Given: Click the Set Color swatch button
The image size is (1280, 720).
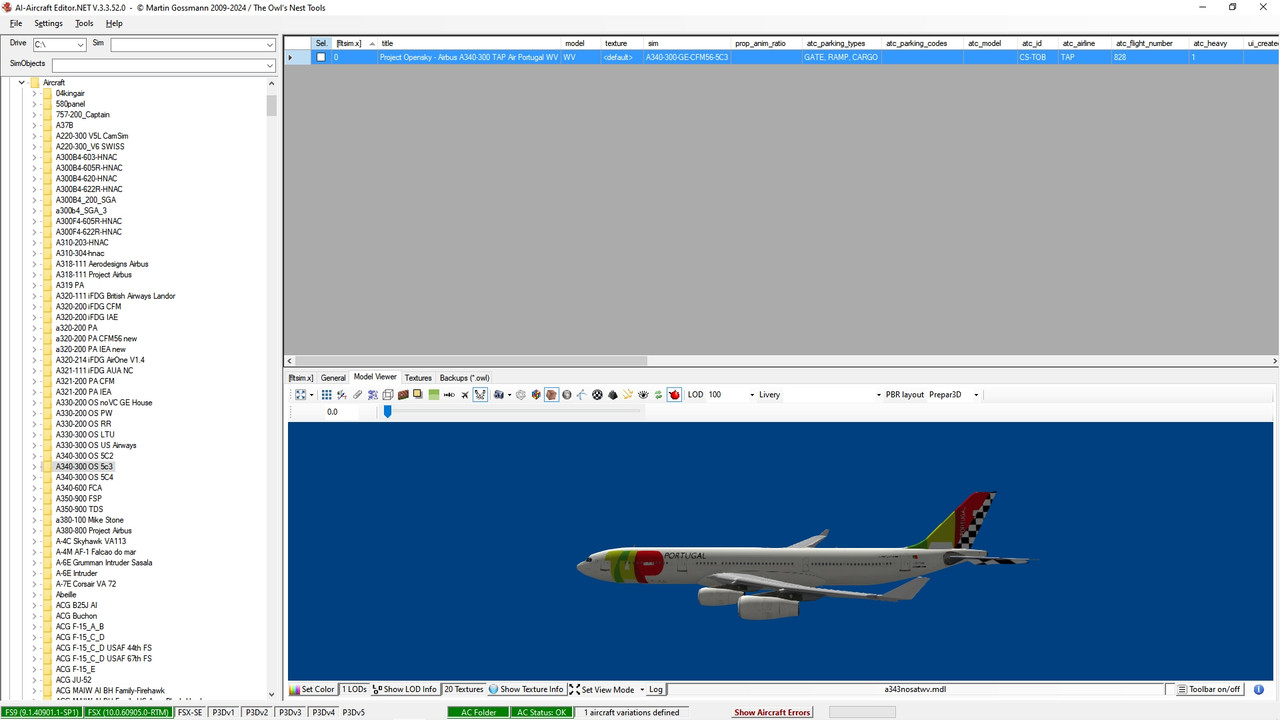Looking at the screenshot, I should tap(312, 689).
